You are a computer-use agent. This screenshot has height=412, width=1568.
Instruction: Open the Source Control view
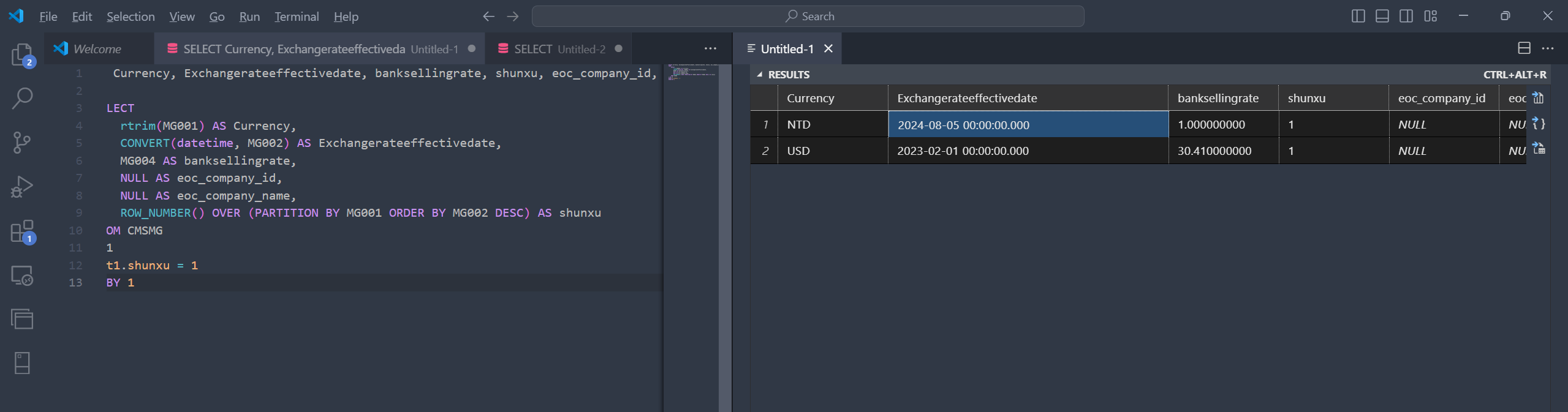(x=22, y=142)
